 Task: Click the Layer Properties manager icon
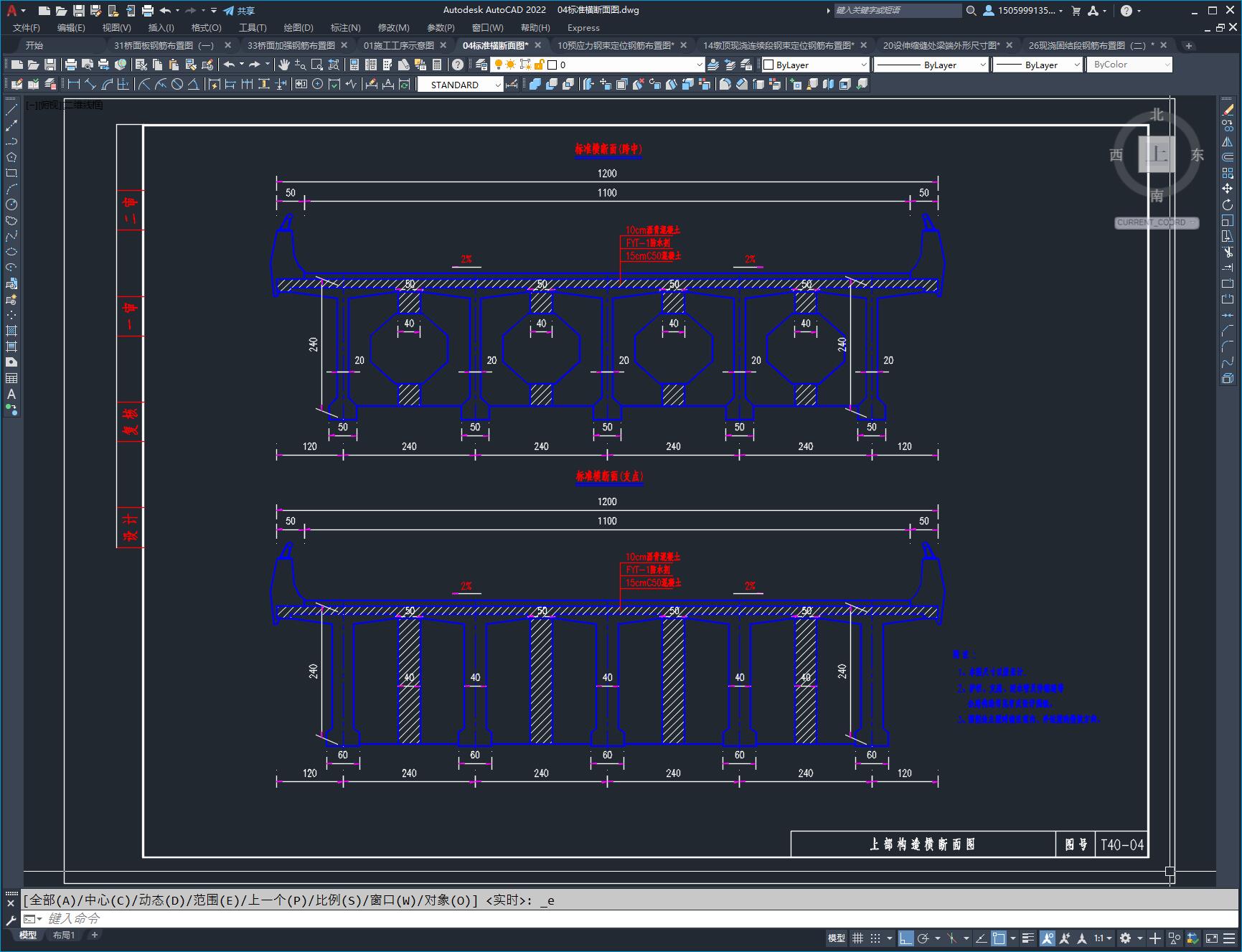pyautogui.click(x=481, y=65)
